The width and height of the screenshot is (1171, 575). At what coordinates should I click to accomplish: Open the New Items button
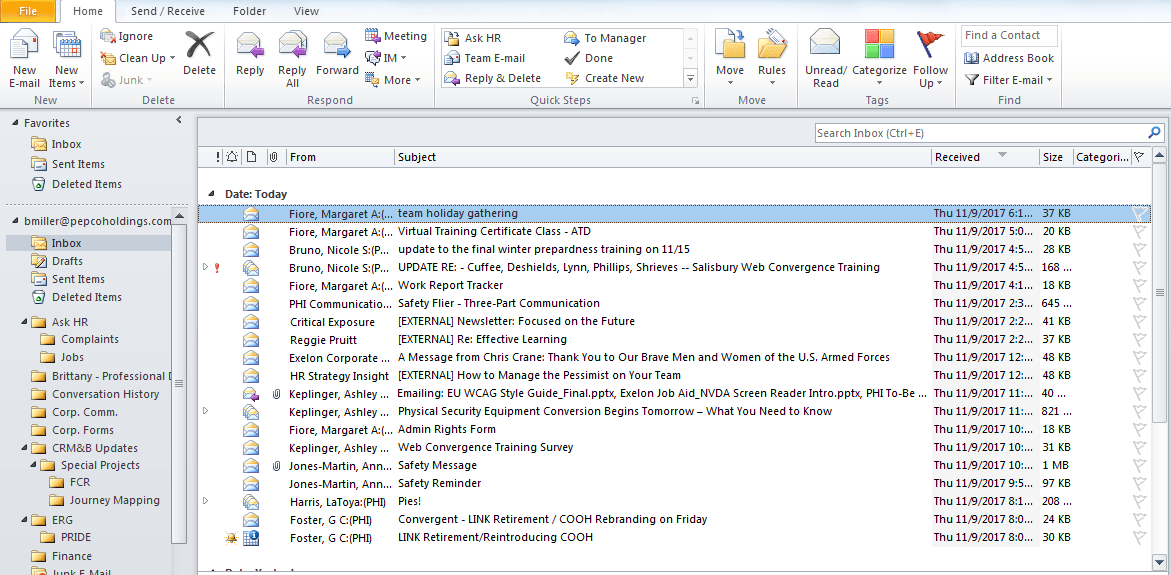click(x=66, y=60)
